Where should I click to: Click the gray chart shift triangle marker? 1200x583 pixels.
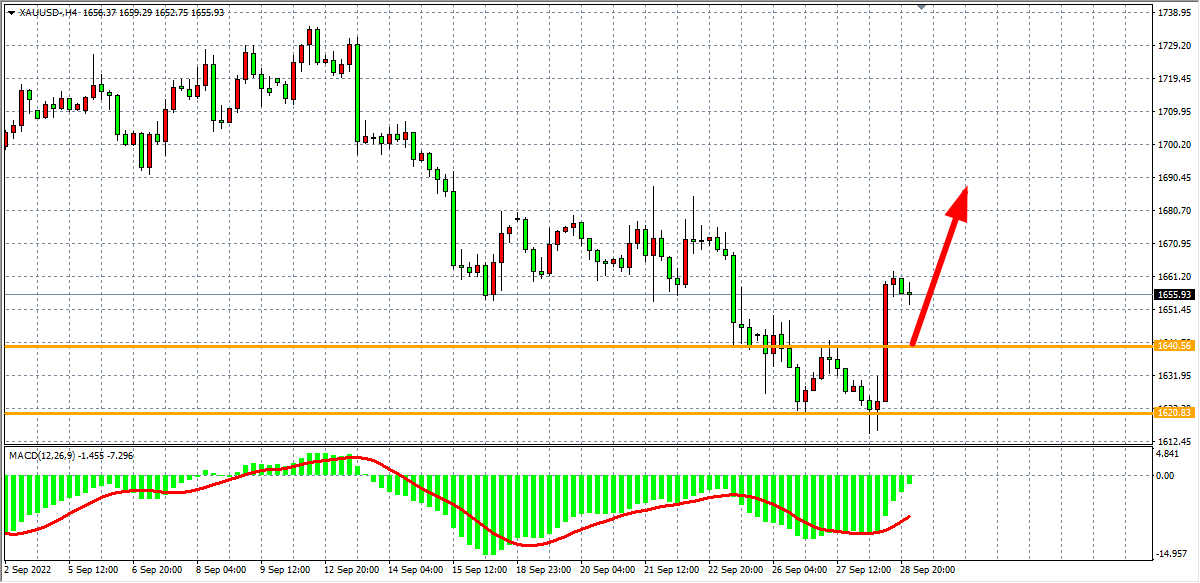(x=922, y=8)
